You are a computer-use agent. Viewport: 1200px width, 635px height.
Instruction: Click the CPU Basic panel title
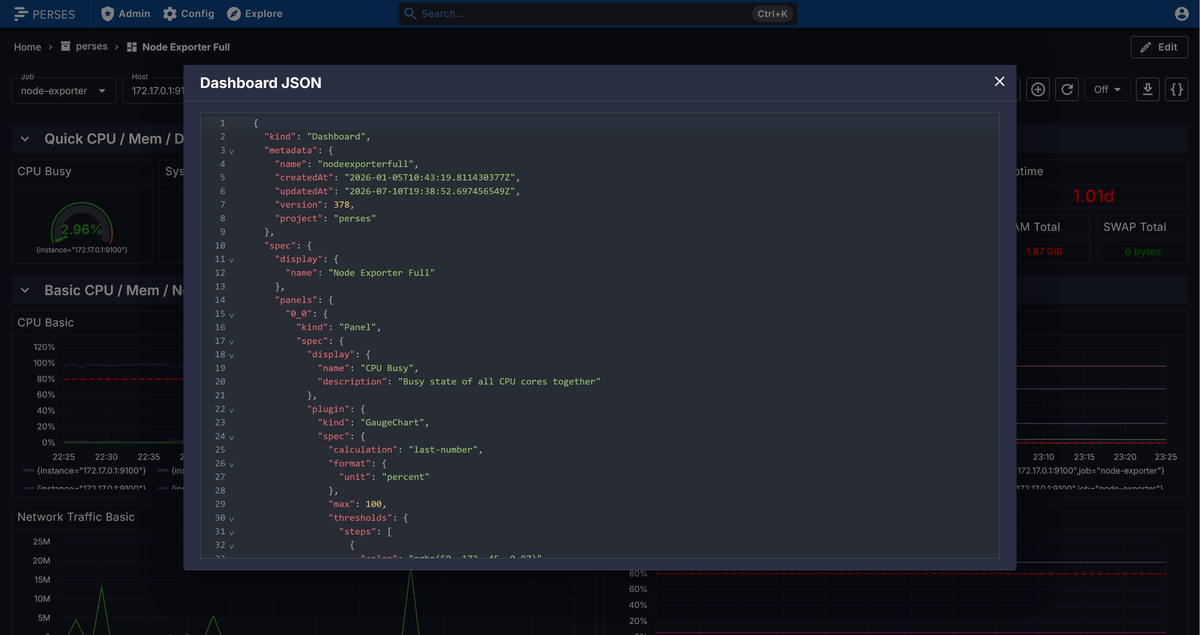point(46,322)
